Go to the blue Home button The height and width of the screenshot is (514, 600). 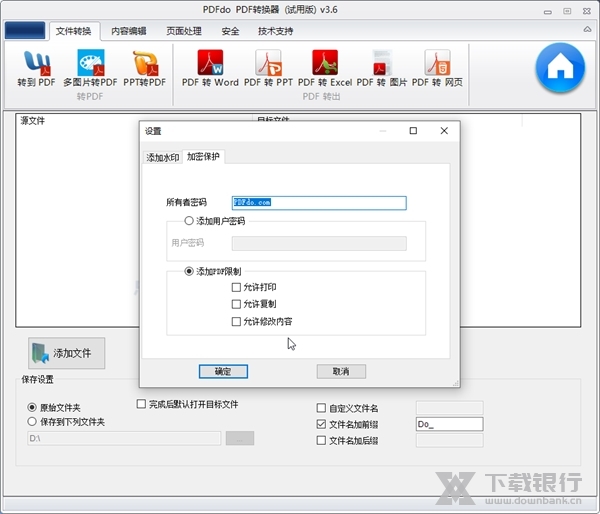560,68
